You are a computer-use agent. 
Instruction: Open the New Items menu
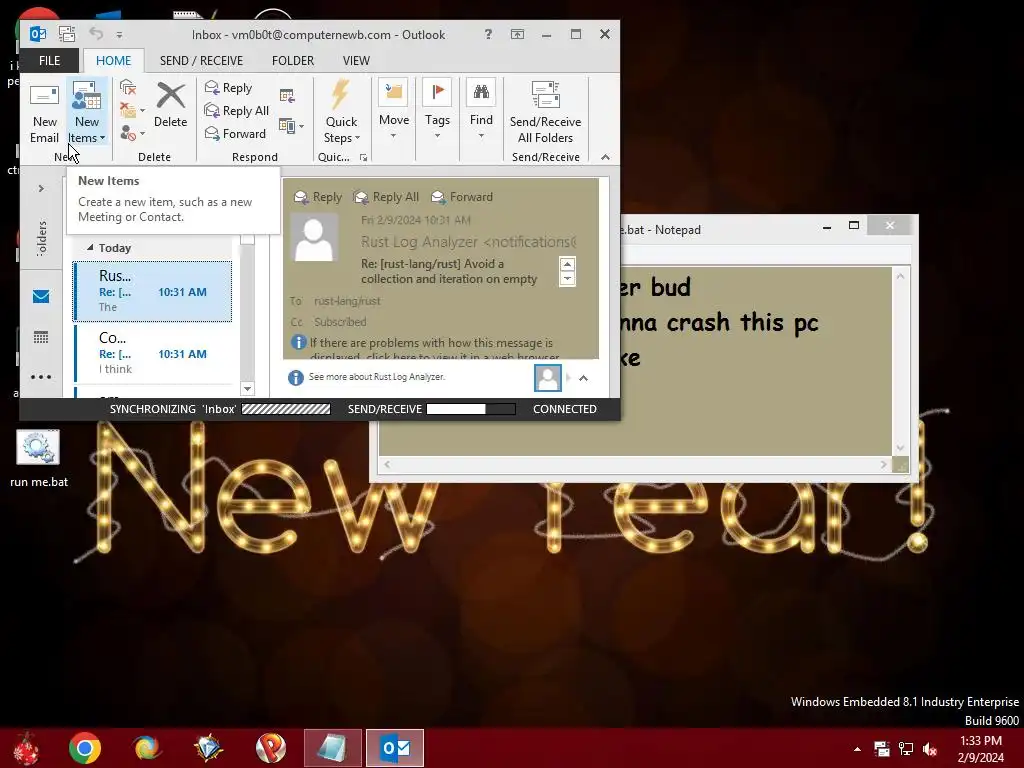[87, 113]
